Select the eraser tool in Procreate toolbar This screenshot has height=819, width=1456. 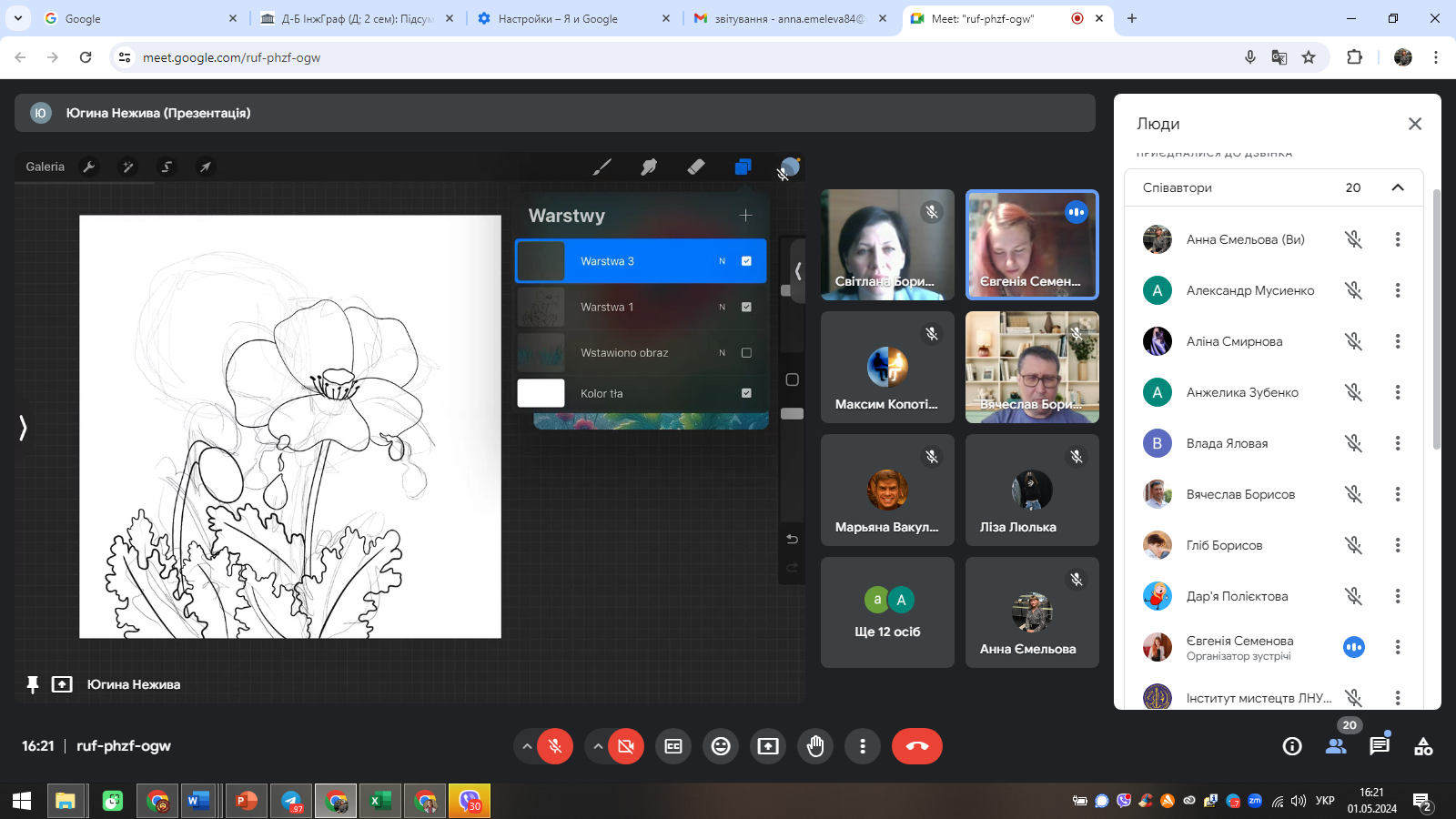[x=696, y=167]
